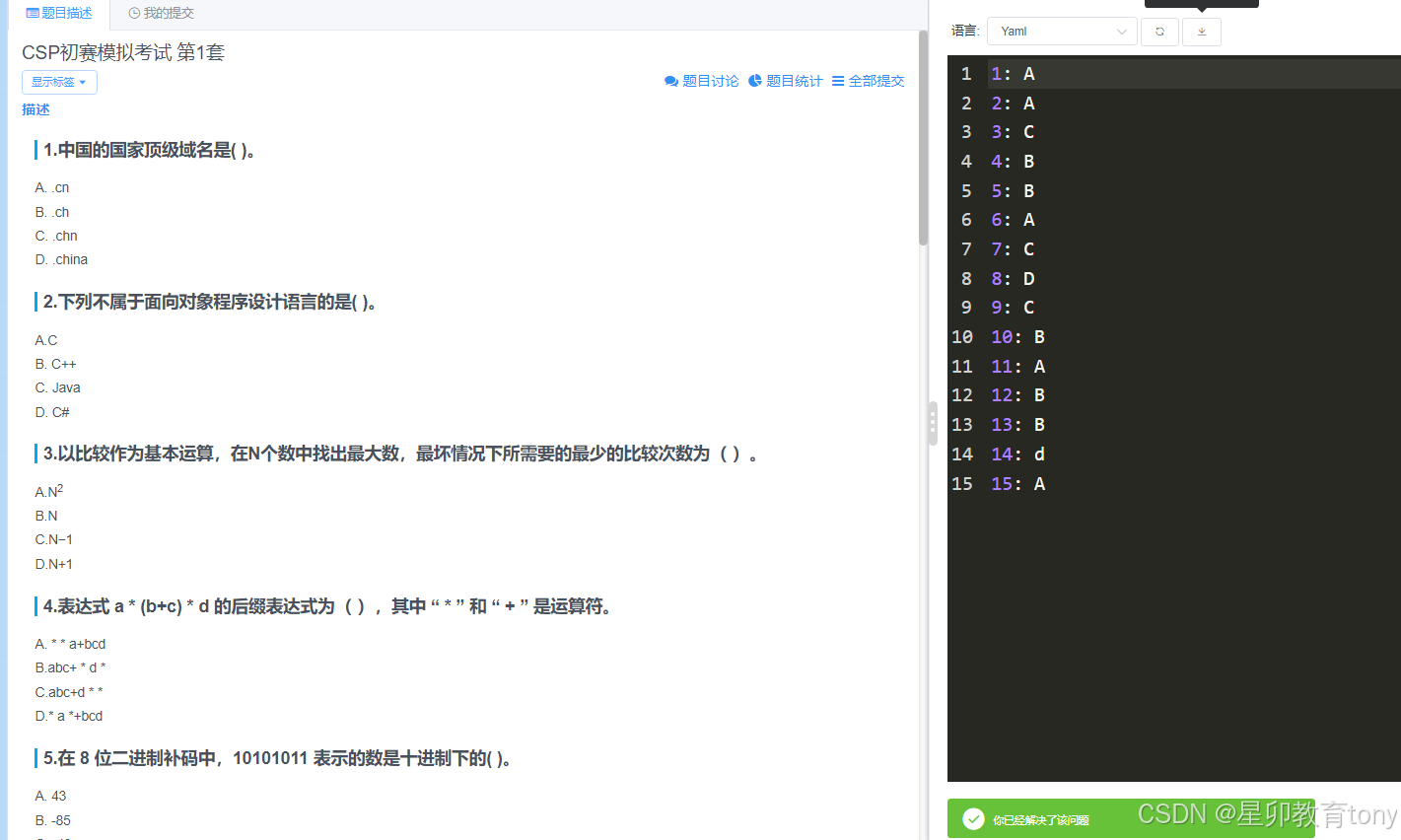1401x840 pixels.
Task: Click option 'A. .cn' of question 1
Action: (52, 187)
